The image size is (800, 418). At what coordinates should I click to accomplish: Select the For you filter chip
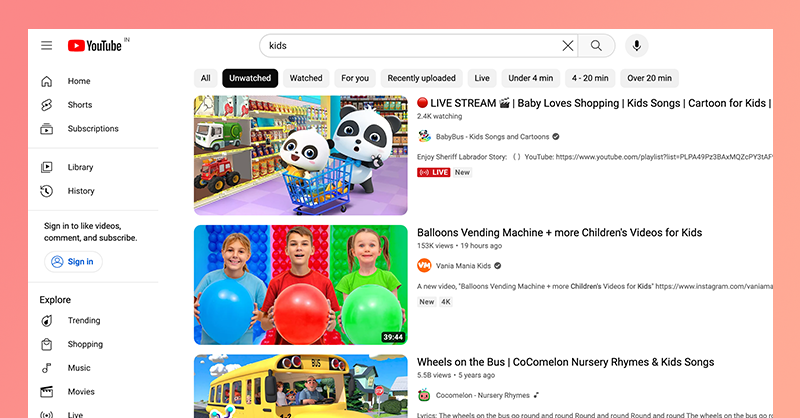coord(355,78)
